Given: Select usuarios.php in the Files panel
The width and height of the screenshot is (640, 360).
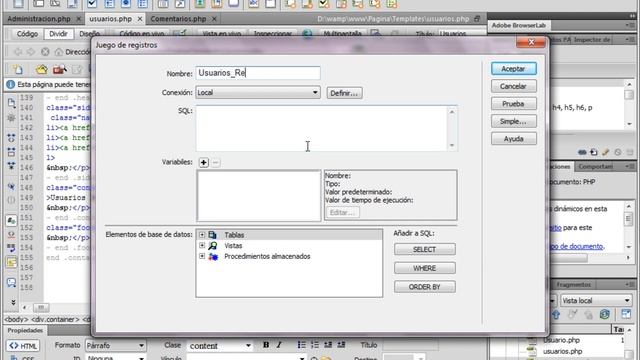Looking at the screenshot, I should point(562,351).
